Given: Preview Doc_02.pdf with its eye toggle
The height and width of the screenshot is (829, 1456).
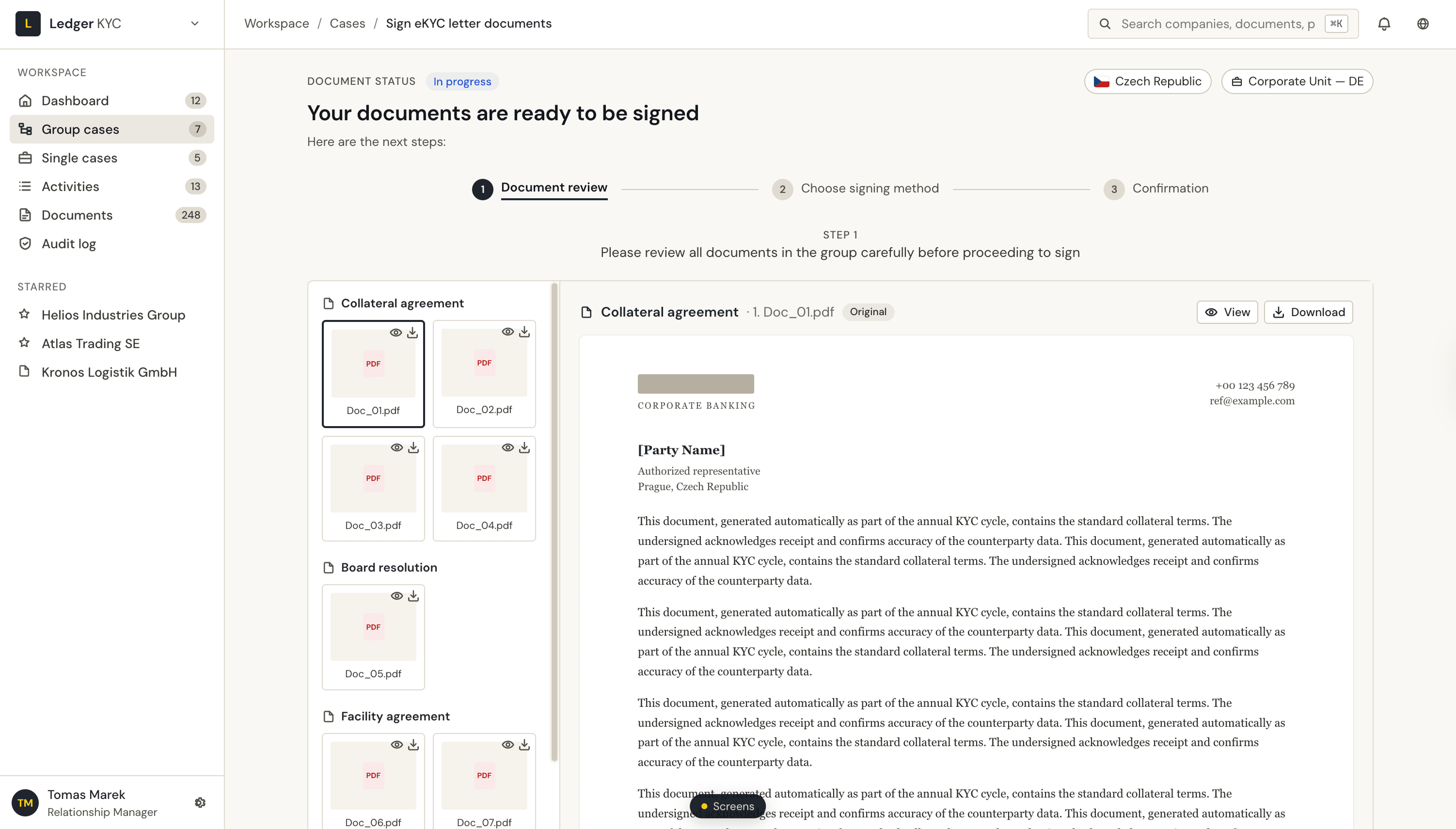Looking at the screenshot, I should (508, 332).
